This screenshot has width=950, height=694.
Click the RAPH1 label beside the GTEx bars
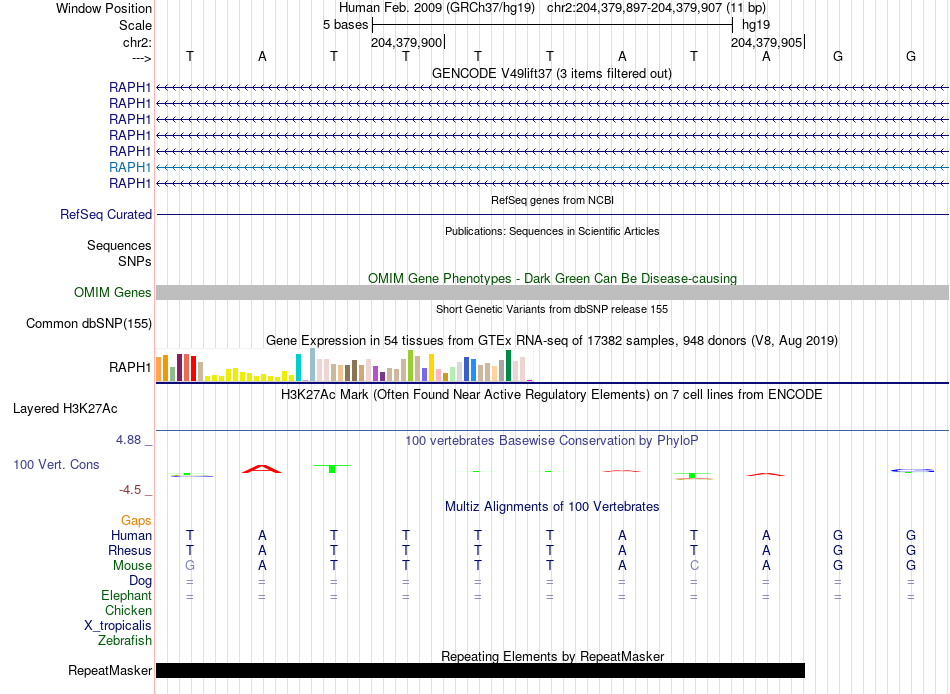point(130,367)
